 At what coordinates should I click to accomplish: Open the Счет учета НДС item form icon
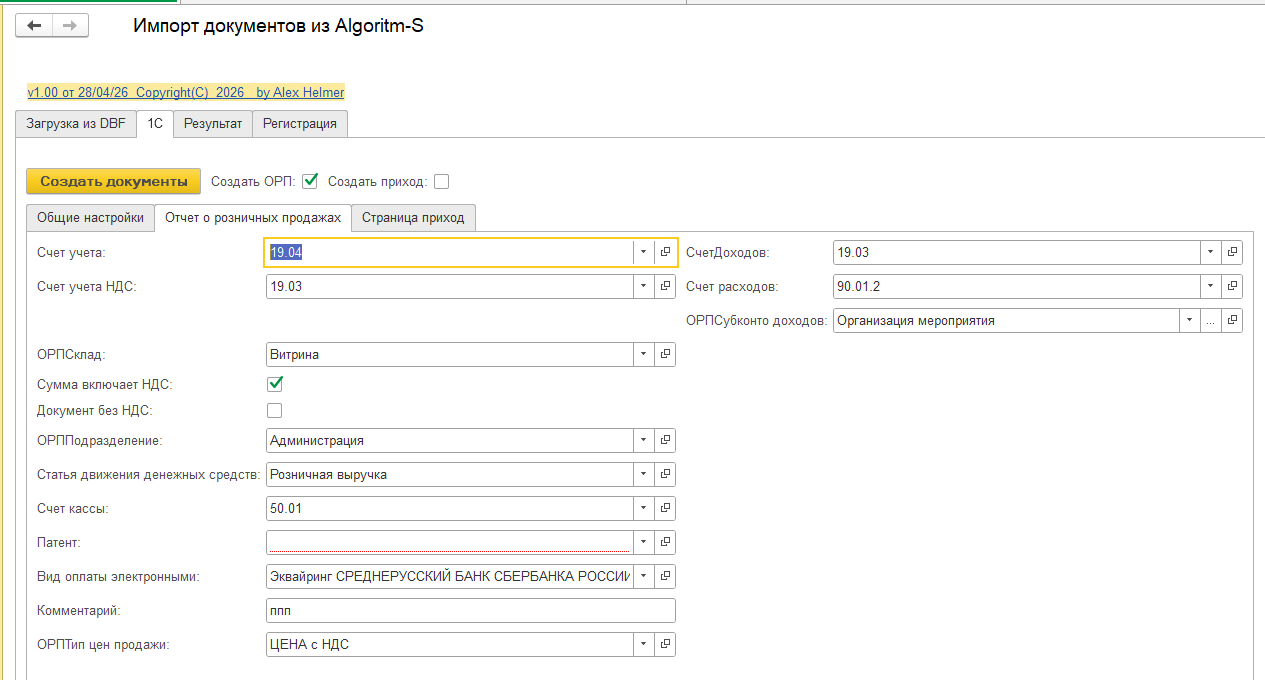coord(665,287)
